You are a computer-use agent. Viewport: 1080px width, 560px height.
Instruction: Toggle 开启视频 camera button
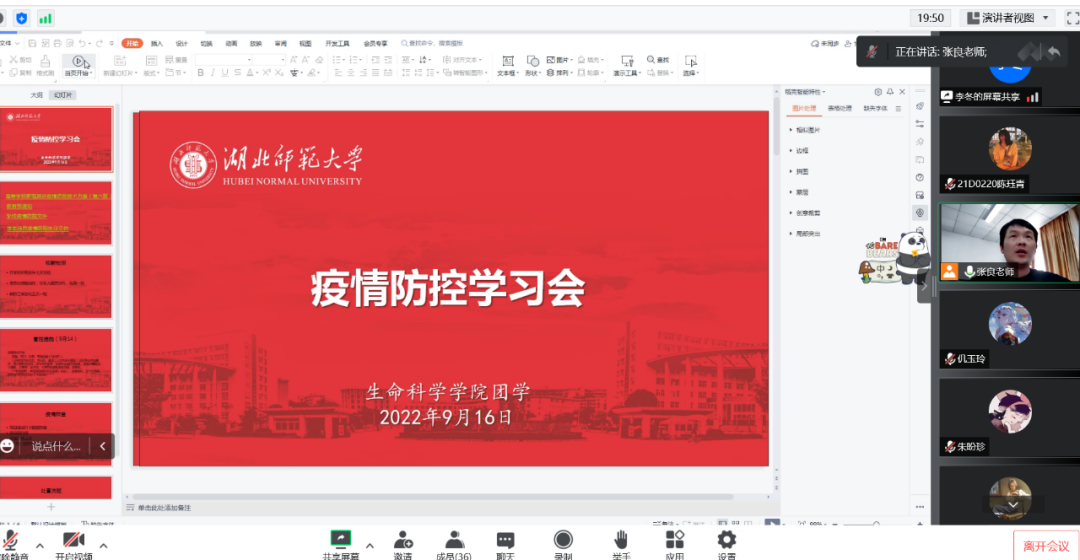pyautogui.click(x=74, y=541)
